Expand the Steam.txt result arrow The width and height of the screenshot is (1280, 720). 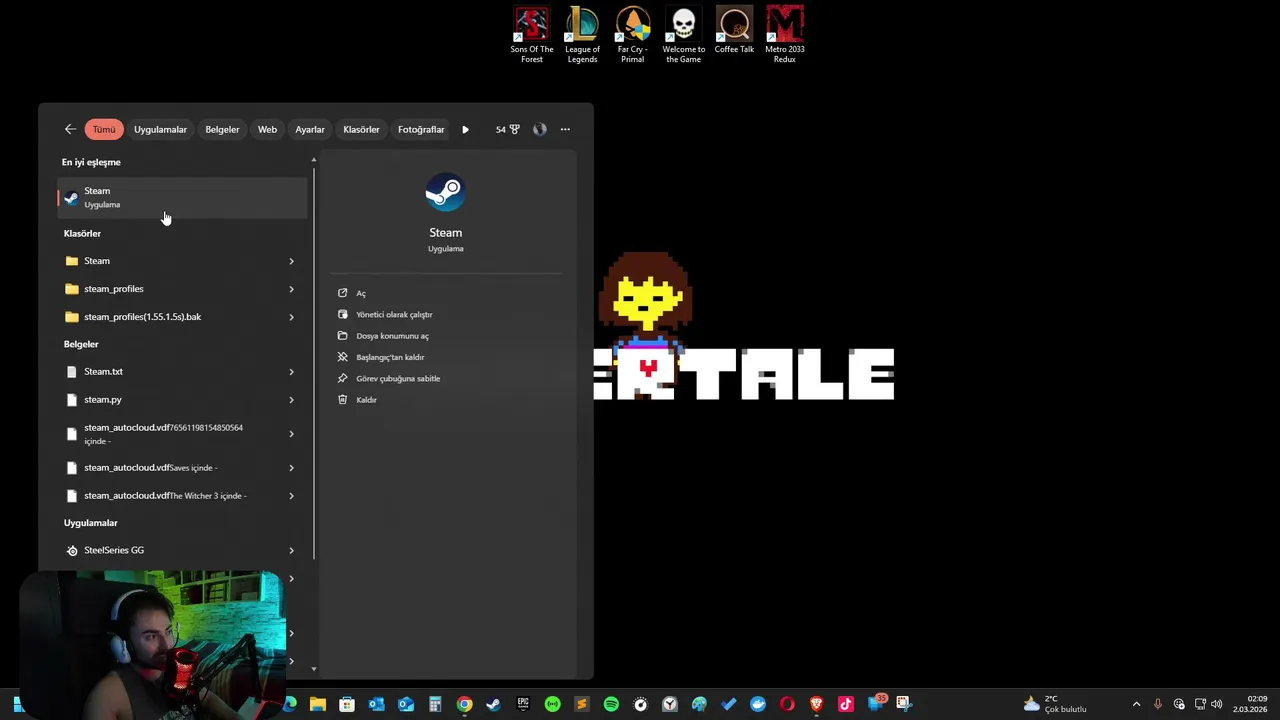coord(291,372)
